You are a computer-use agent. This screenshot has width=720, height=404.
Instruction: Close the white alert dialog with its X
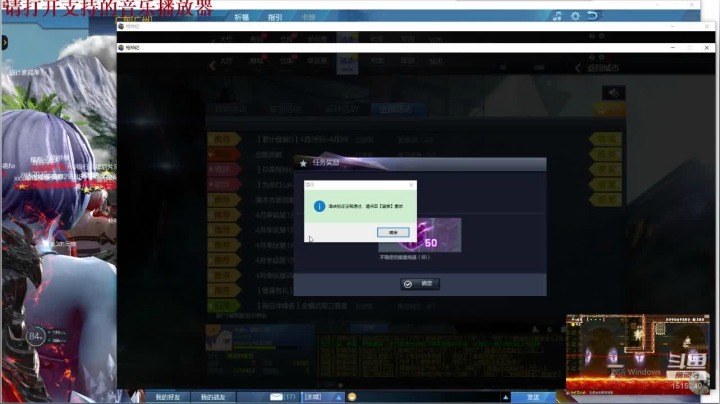411,185
